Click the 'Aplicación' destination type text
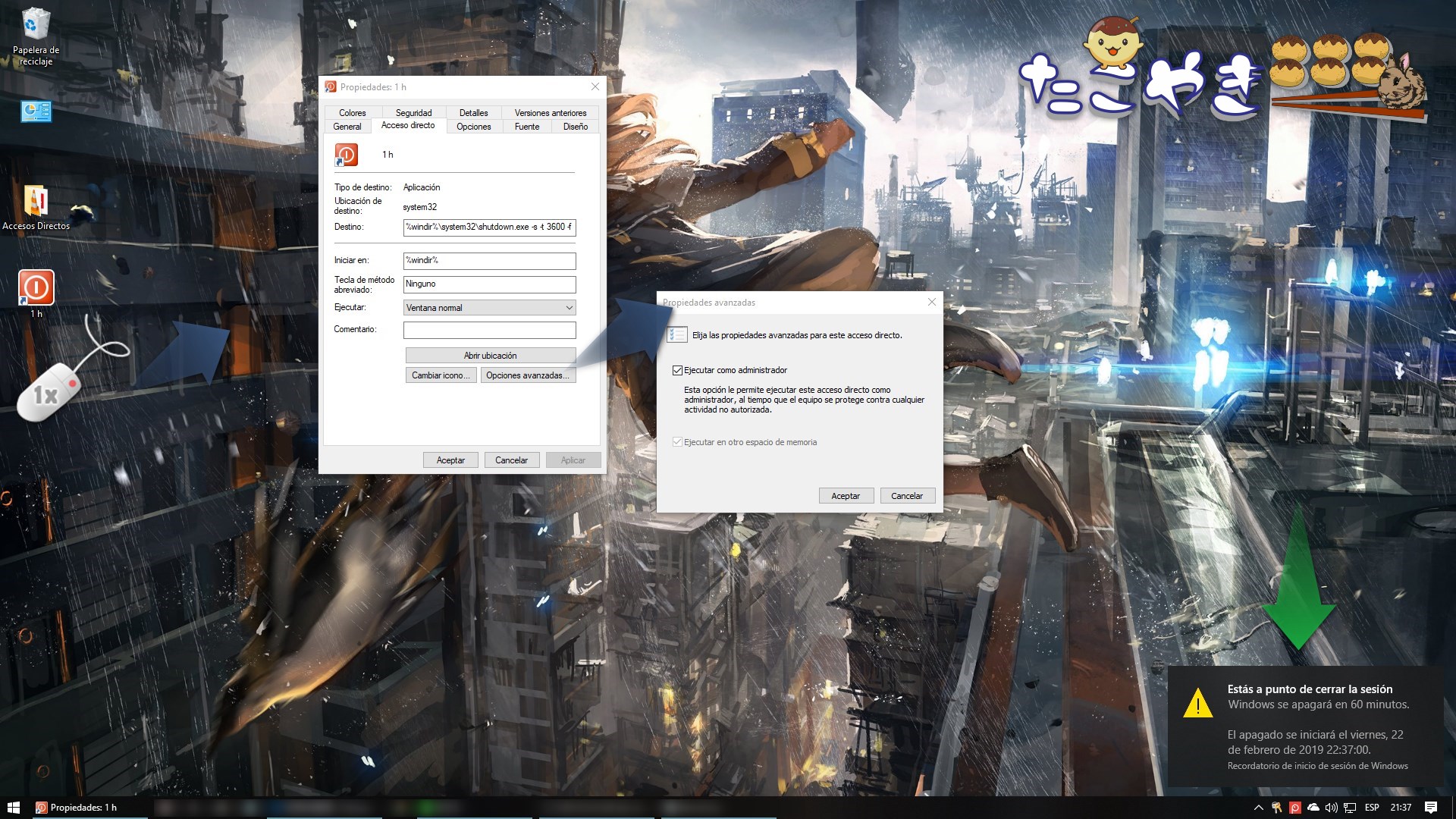Screen dimensions: 1456x819 coord(422,187)
